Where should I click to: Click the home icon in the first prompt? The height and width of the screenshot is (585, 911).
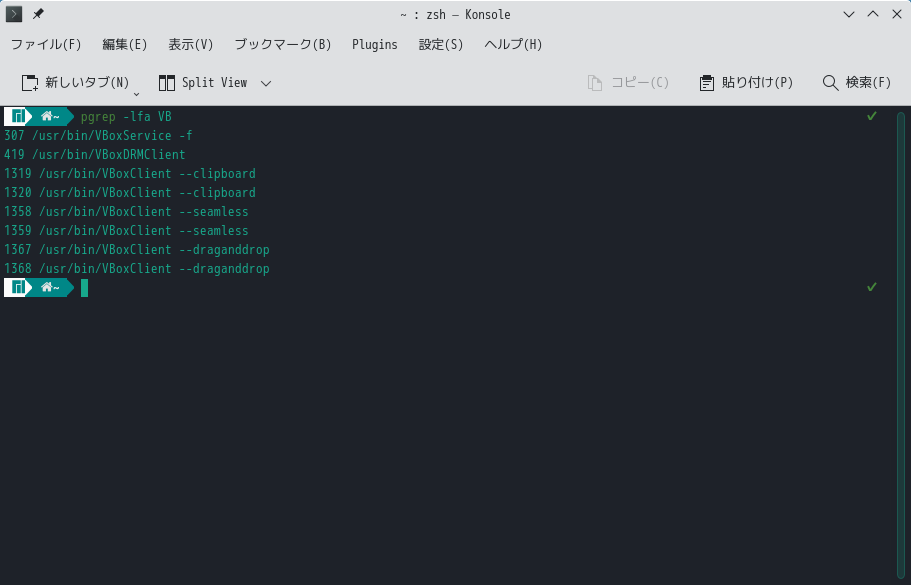(46, 117)
